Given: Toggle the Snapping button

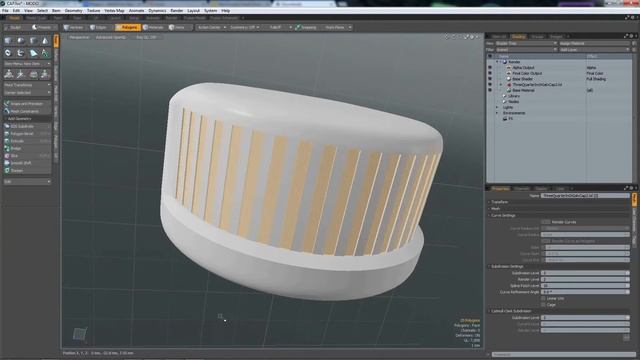Looking at the screenshot, I should (306, 27).
